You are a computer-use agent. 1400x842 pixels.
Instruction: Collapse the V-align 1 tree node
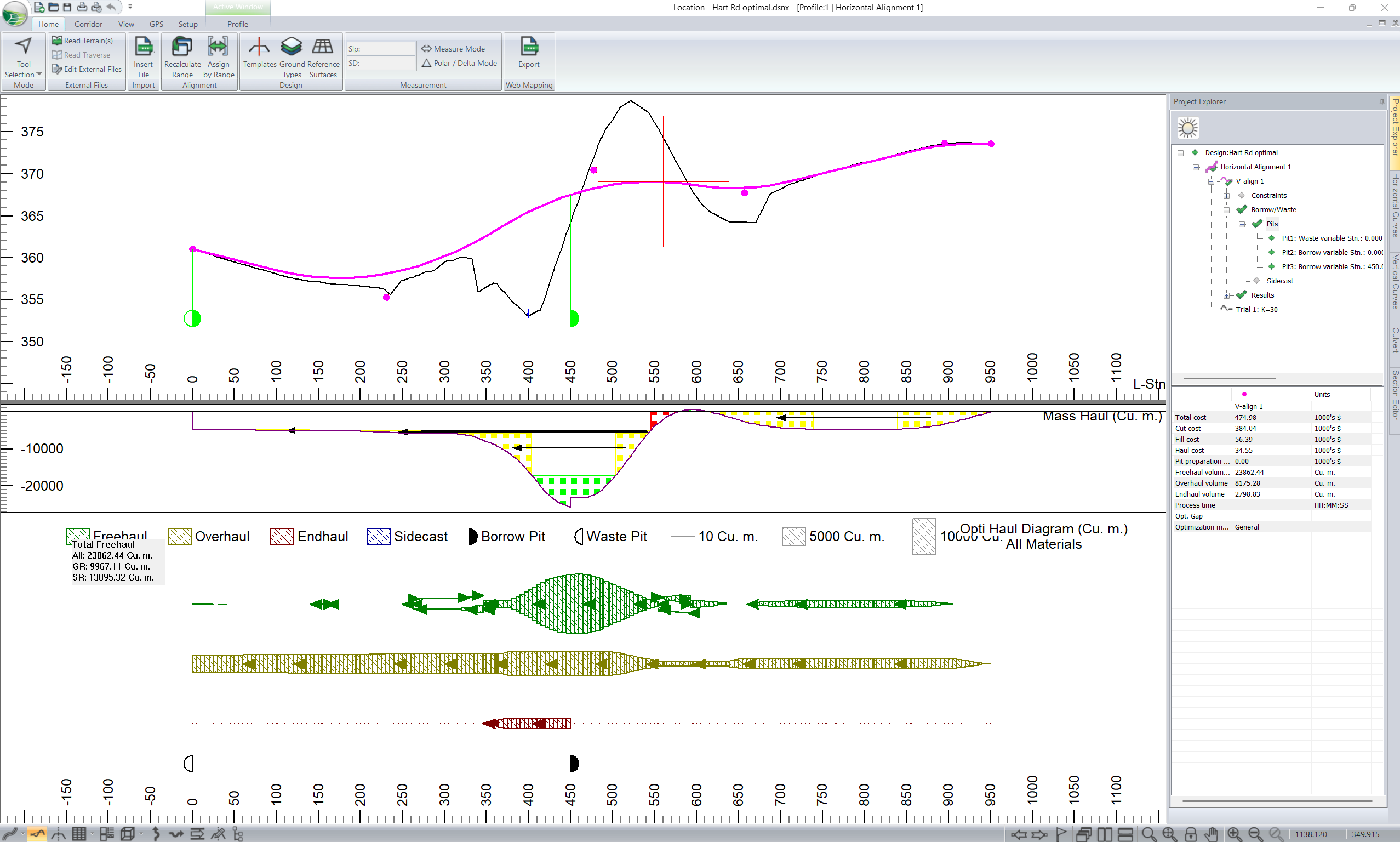pos(1211,181)
